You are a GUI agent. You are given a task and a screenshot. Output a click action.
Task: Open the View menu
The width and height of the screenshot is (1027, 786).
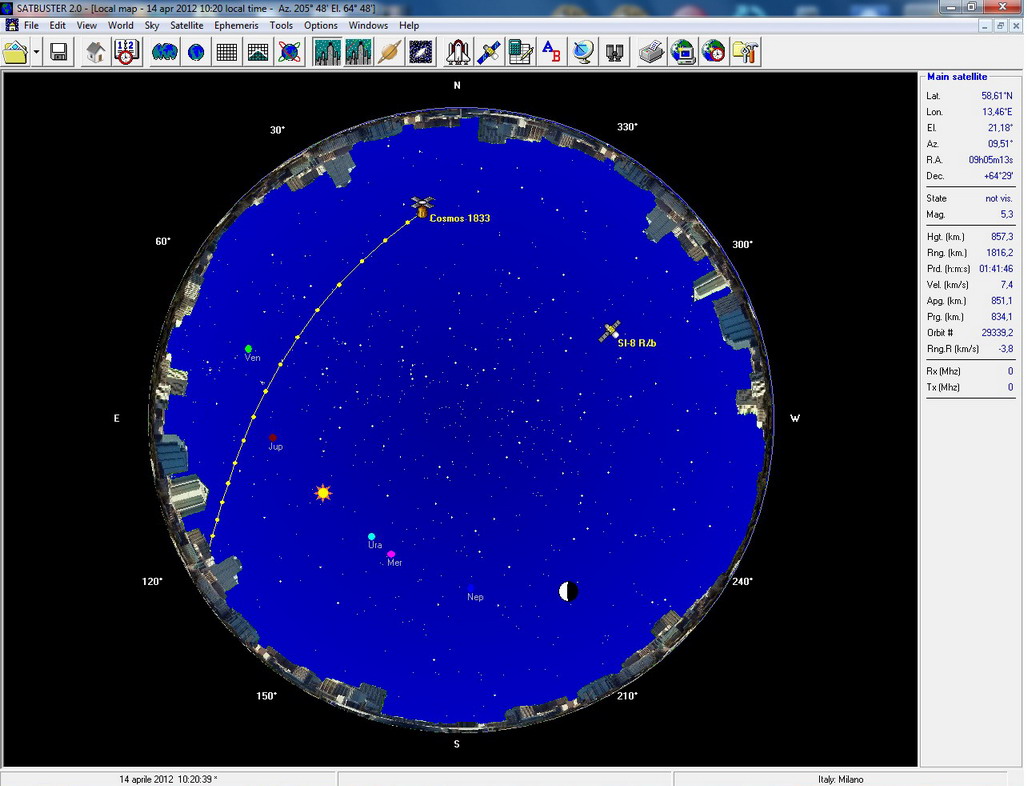point(86,26)
